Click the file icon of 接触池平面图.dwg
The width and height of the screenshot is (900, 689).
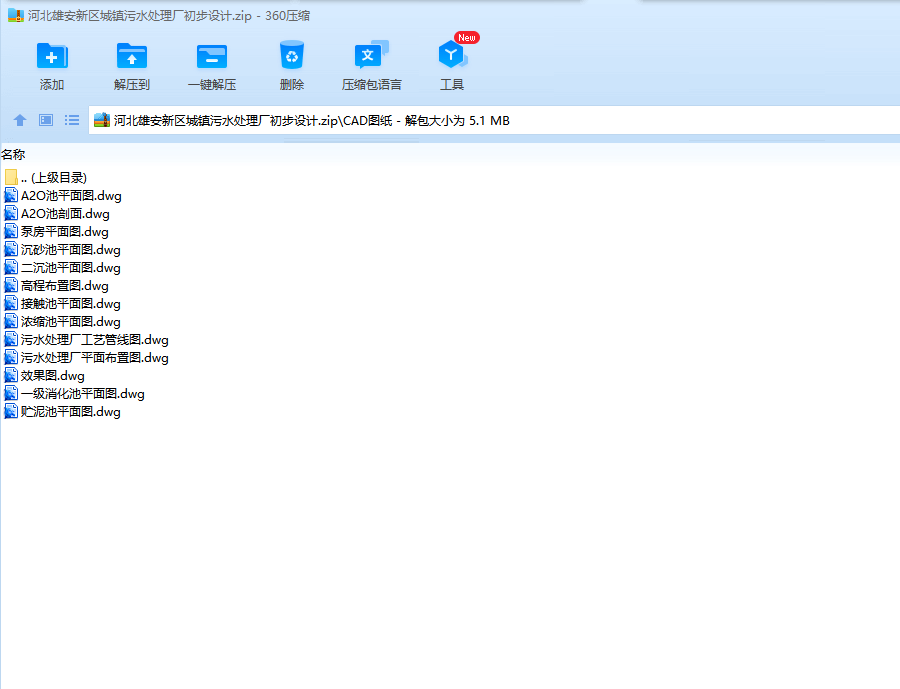point(11,303)
